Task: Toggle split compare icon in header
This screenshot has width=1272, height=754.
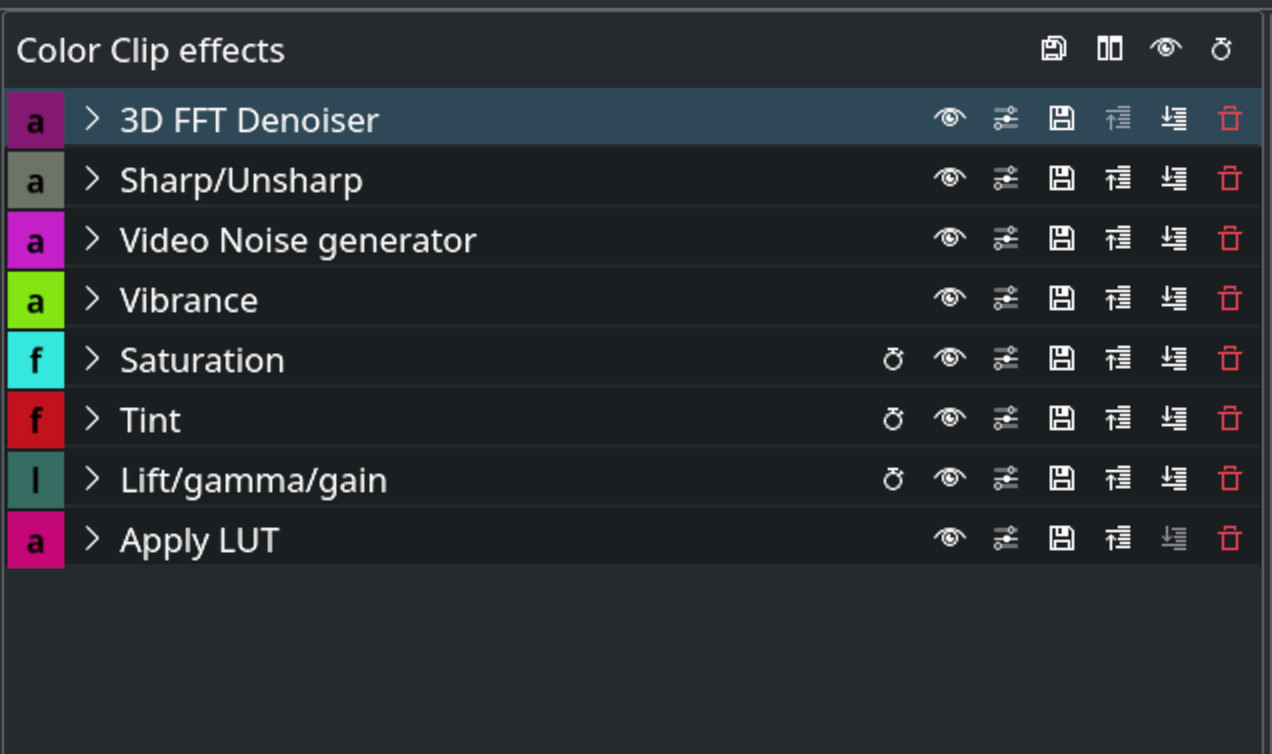Action: (1109, 49)
